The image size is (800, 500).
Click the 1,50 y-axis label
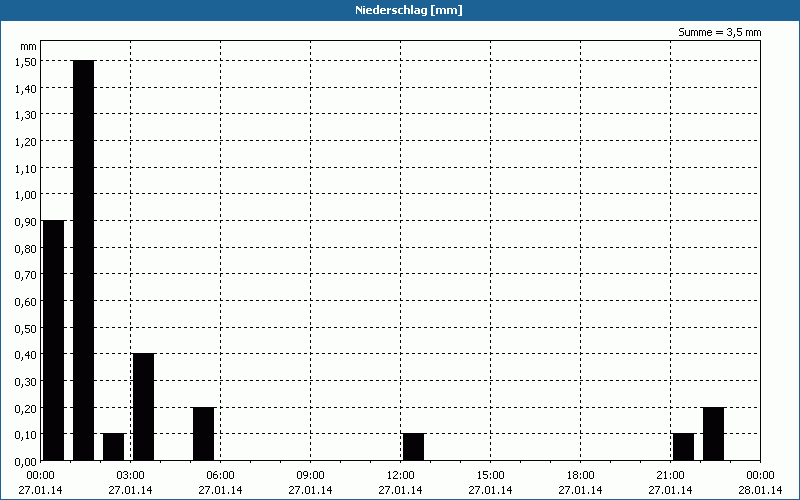pyautogui.click(x=26, y=62)
